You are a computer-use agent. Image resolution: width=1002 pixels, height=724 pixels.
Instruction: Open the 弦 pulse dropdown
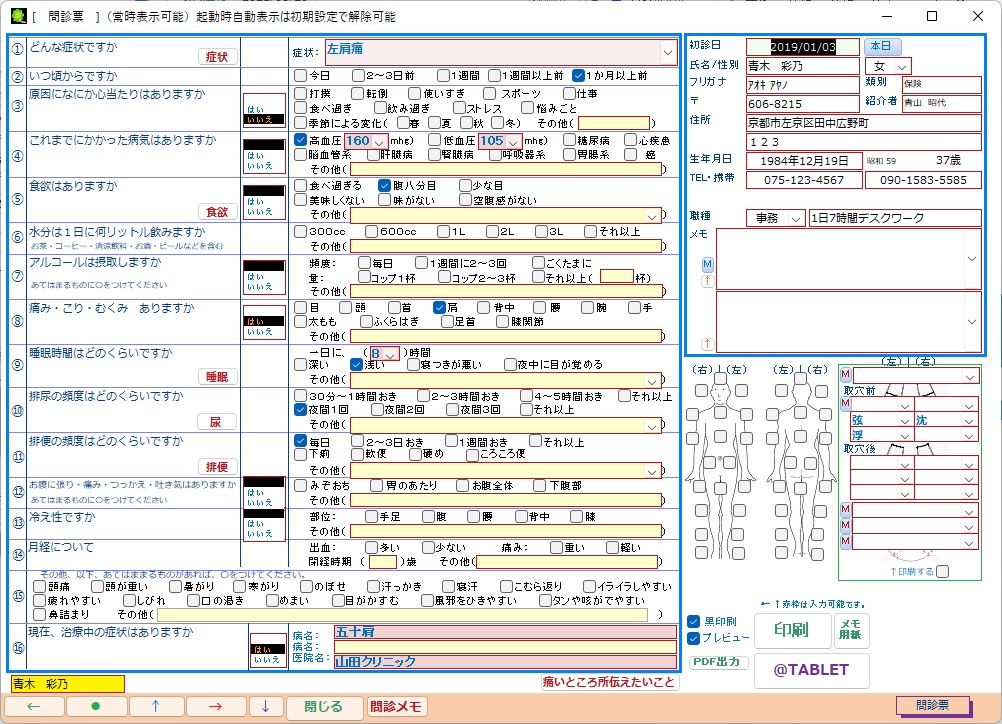click(x=904, y=420)
